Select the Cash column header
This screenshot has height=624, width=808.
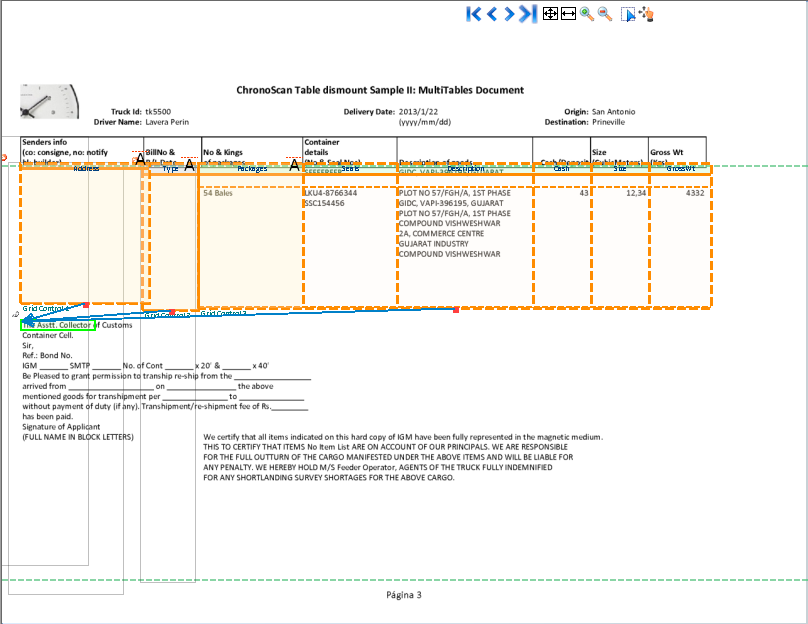pyautogui.click(x=562, y=168)
